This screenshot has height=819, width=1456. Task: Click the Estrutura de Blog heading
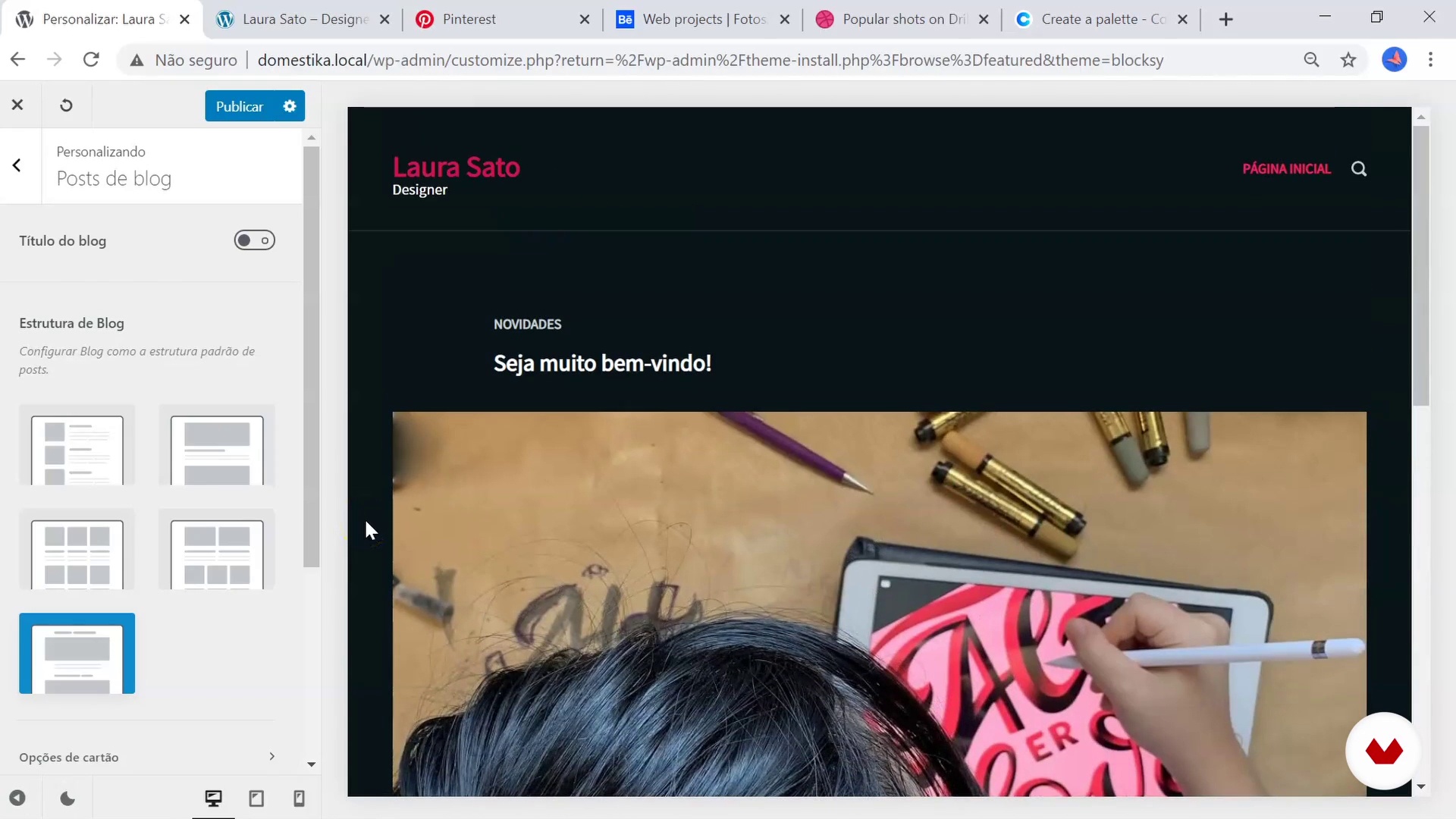click(71, 323)
